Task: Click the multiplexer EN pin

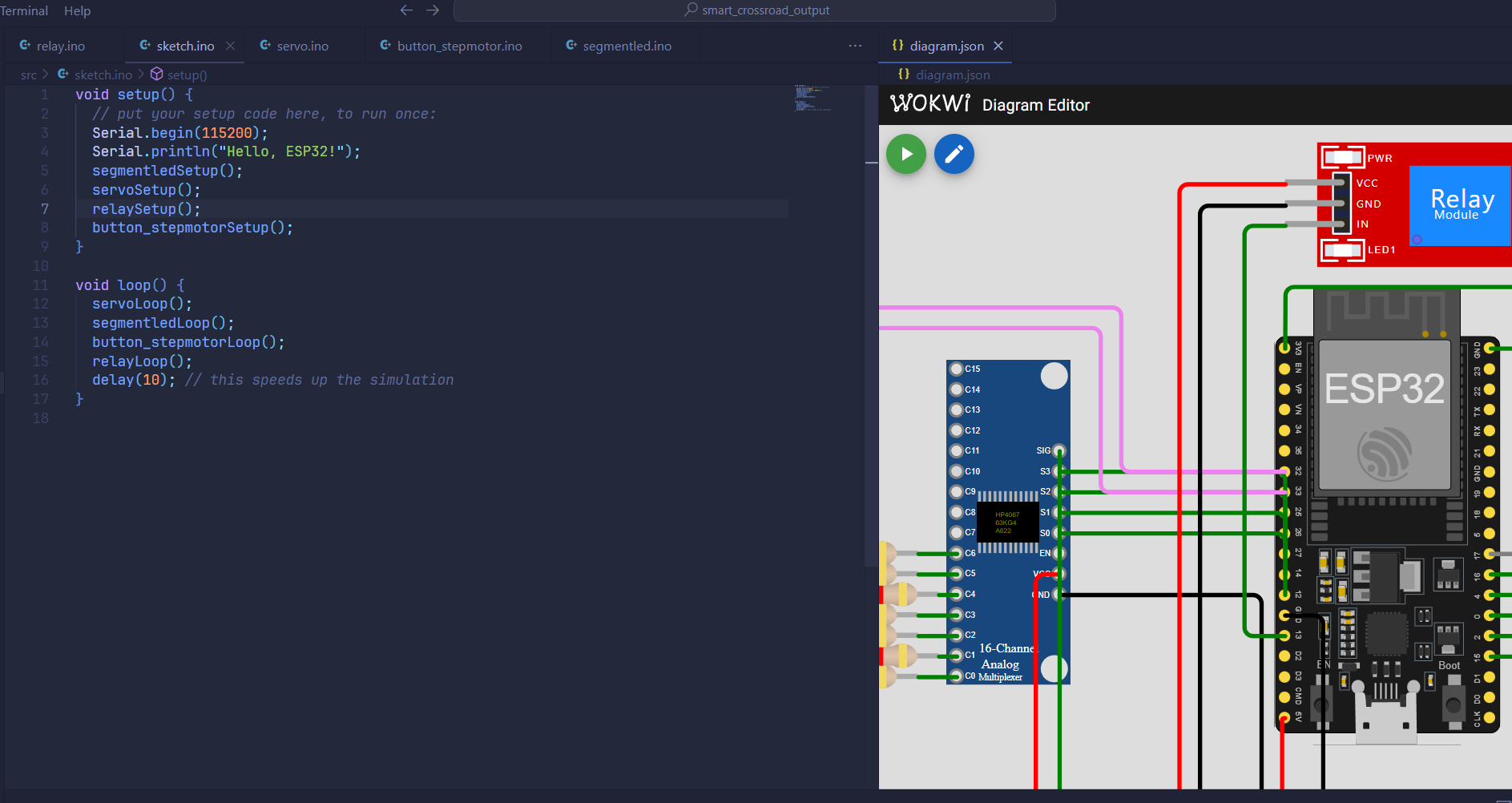Action: (x=1058, y=553)
